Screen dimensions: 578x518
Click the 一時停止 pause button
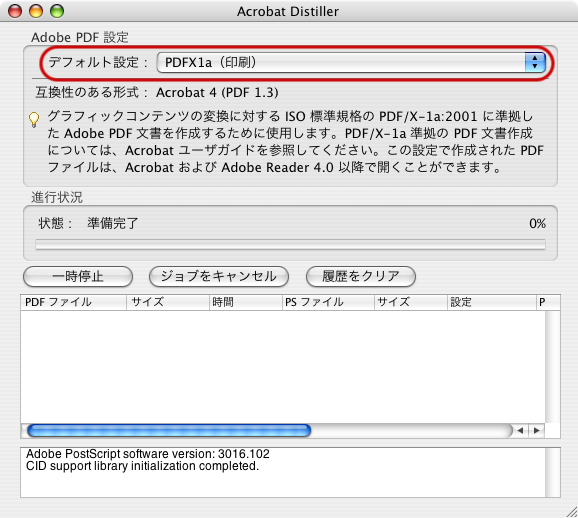[78, 277]
